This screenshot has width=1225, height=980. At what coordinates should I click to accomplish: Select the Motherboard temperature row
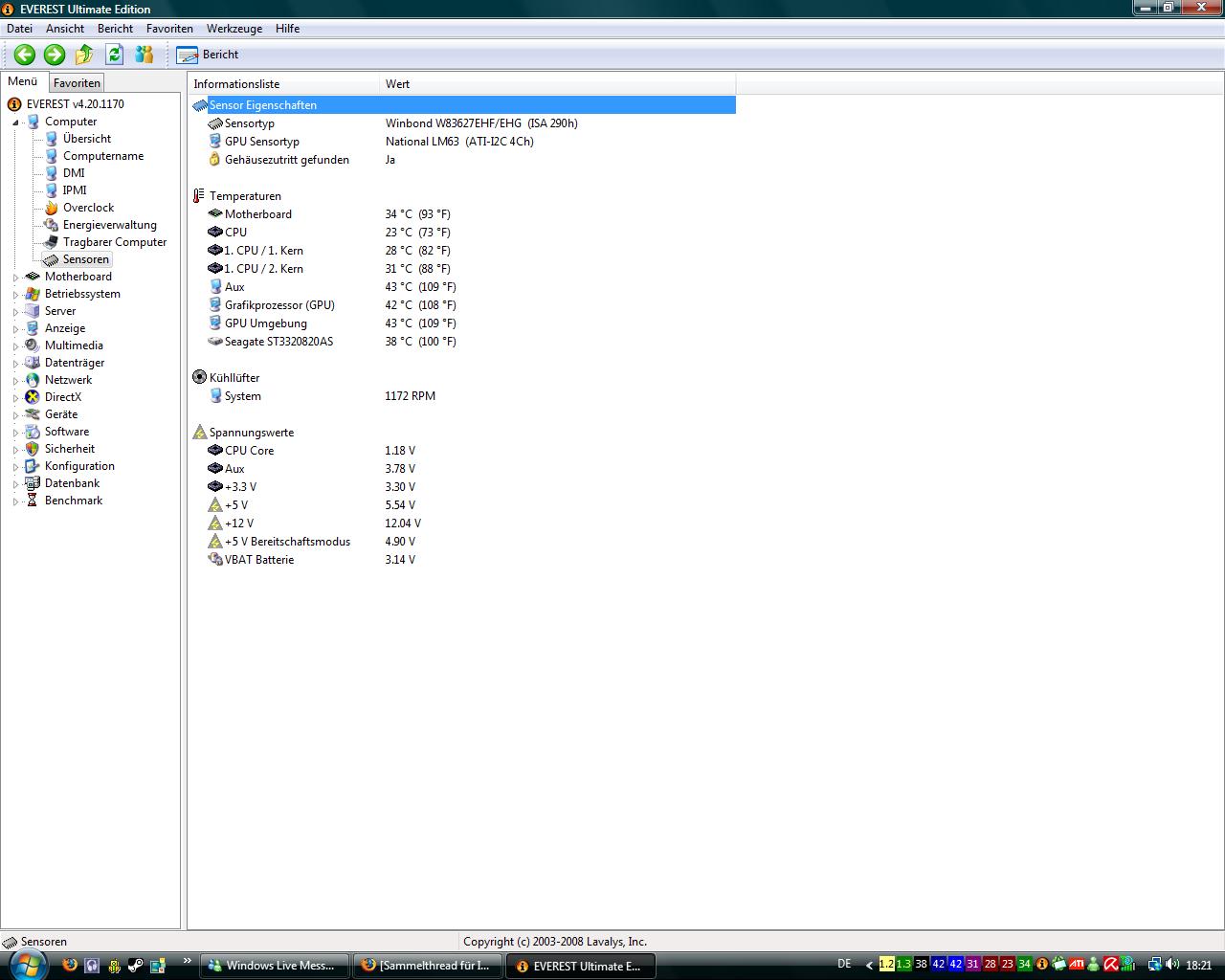click(x=463, y=214)
